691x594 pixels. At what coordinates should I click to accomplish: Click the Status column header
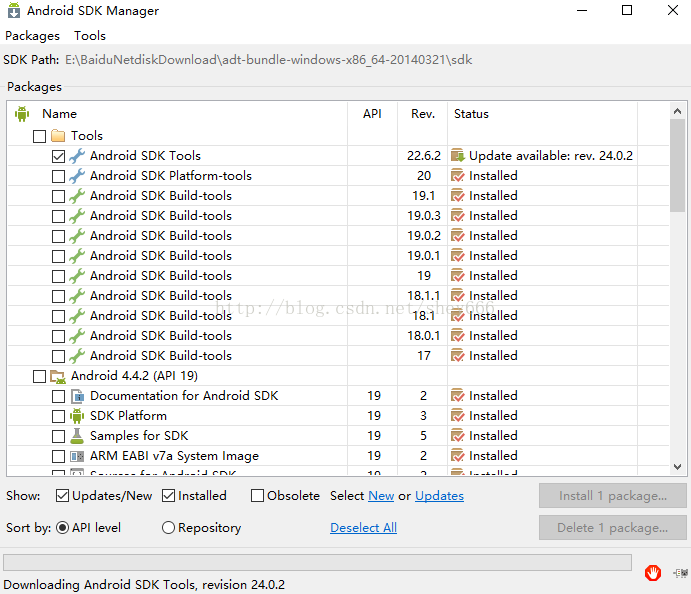tap(472, 114)
